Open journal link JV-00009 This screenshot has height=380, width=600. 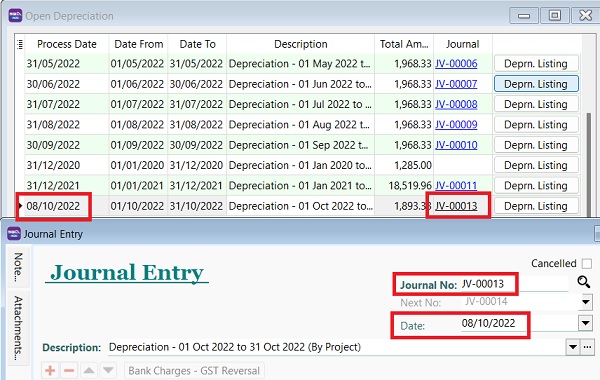coord(456,124)
